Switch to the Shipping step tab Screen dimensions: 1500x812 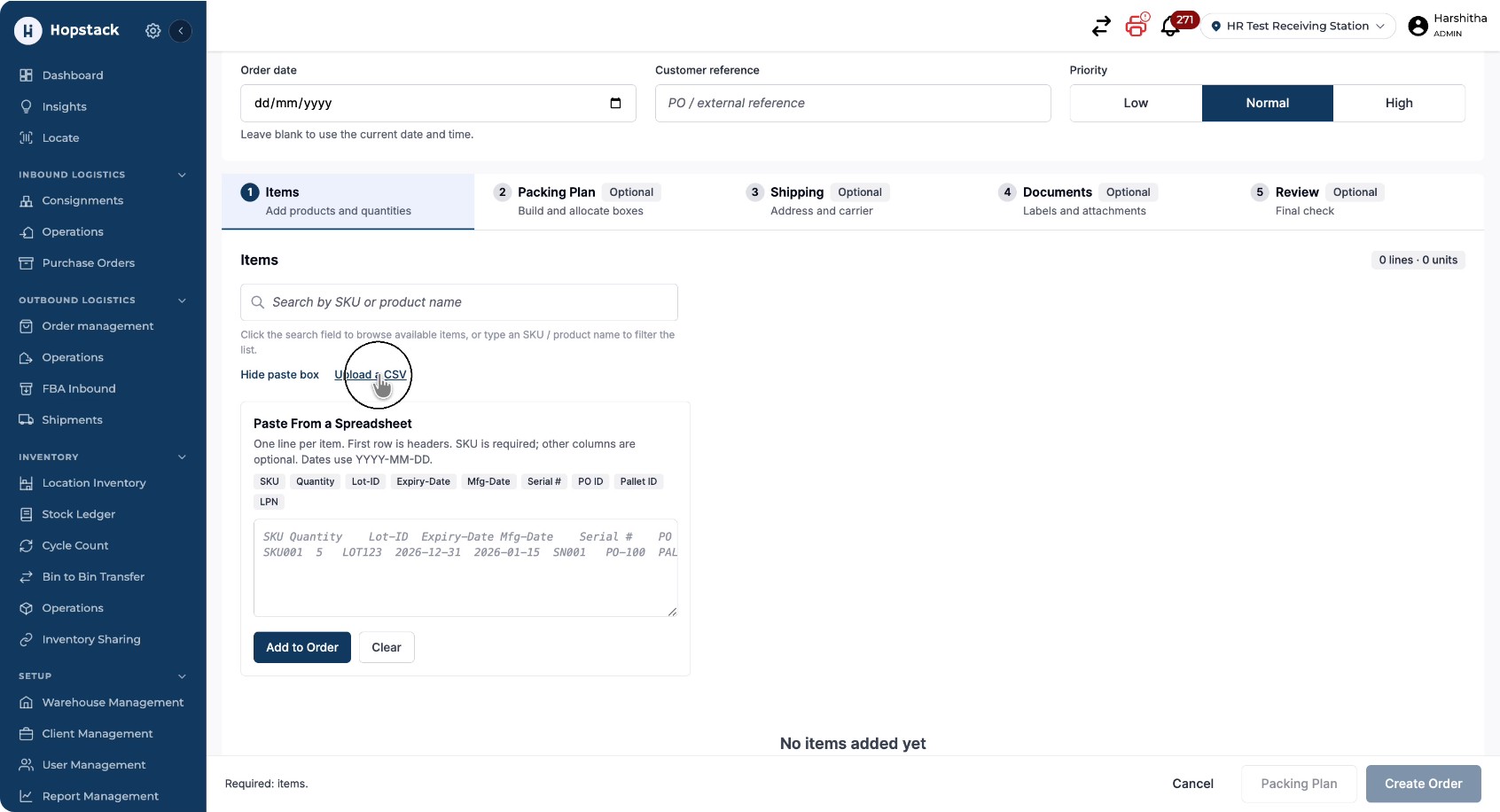(852, 201)
